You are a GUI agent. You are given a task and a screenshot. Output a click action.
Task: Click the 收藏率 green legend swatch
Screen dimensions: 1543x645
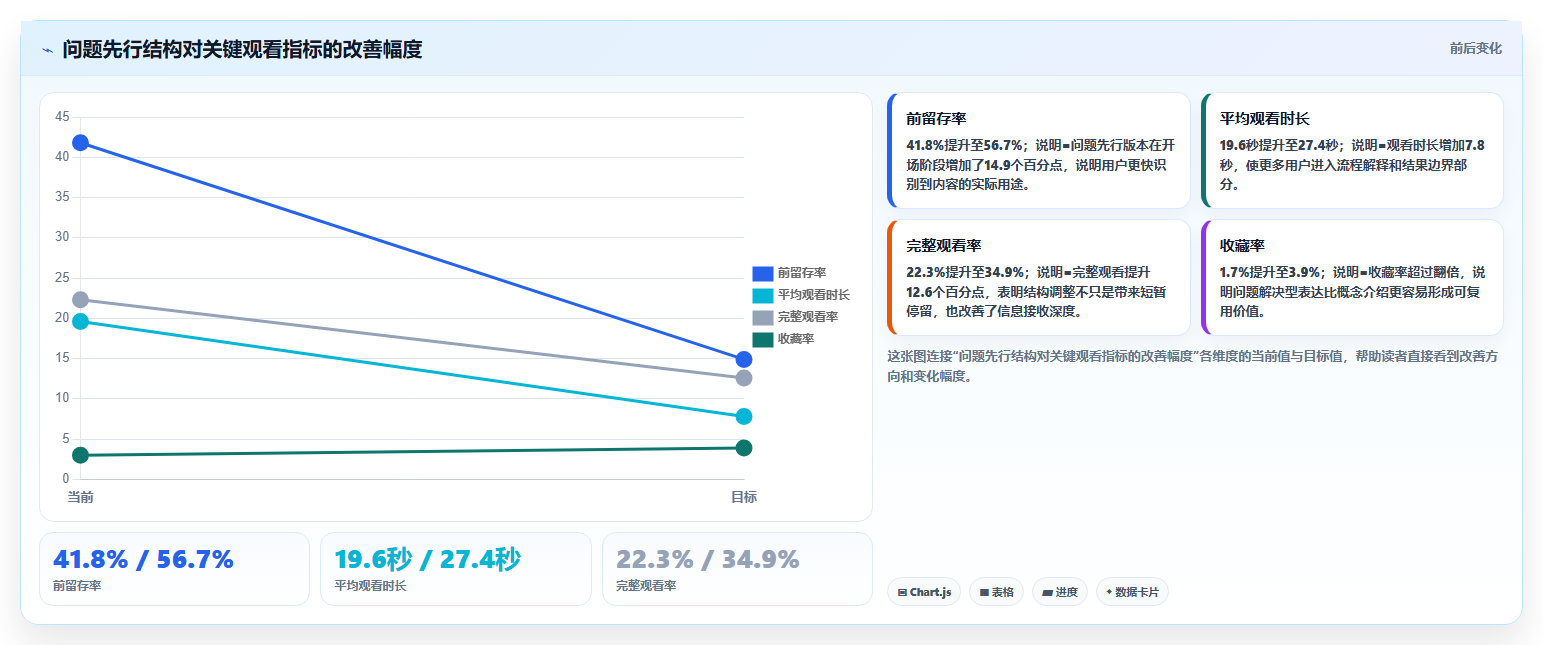763,339
